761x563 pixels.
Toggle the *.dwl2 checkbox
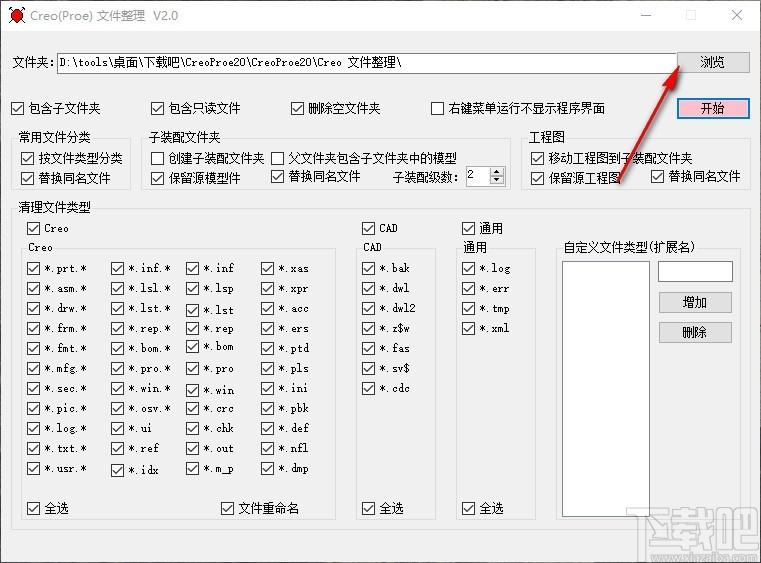click(368, 308)
